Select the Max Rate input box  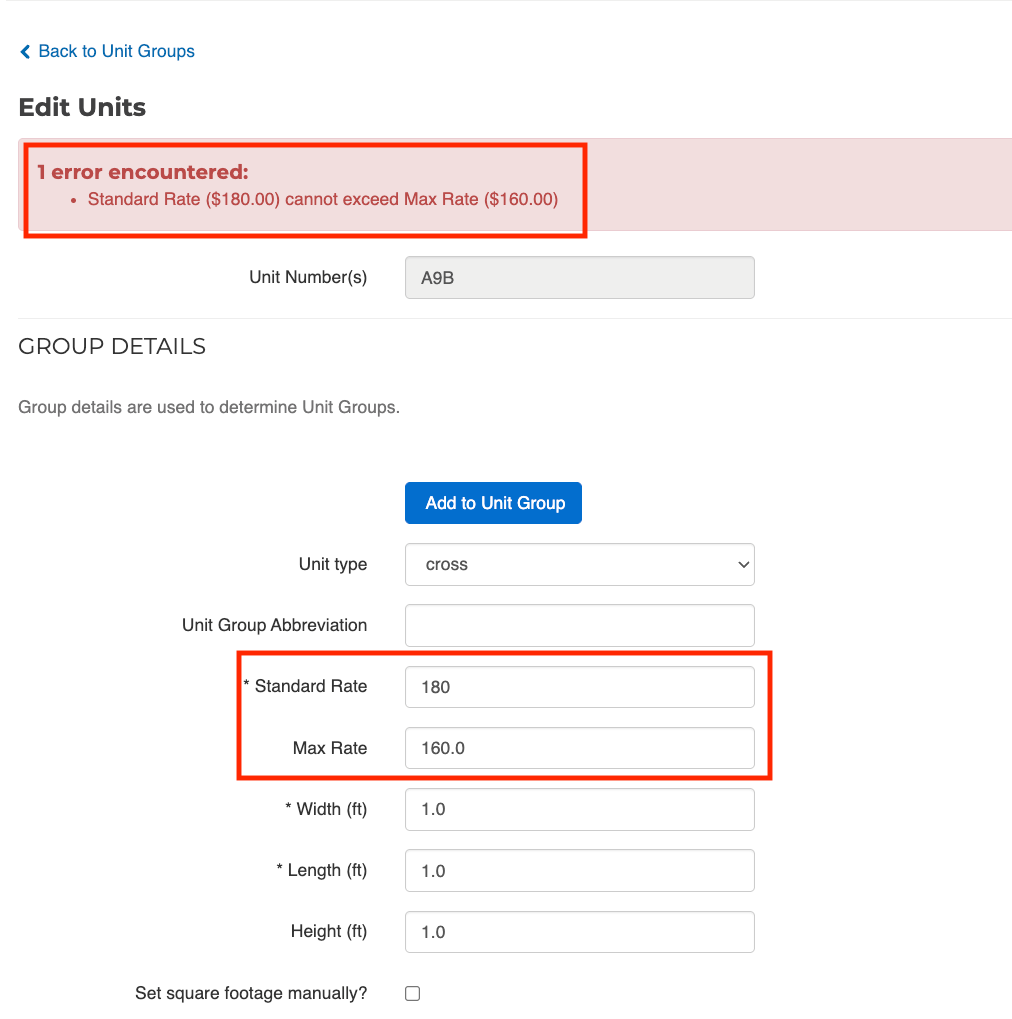click(x=579, y=748)
